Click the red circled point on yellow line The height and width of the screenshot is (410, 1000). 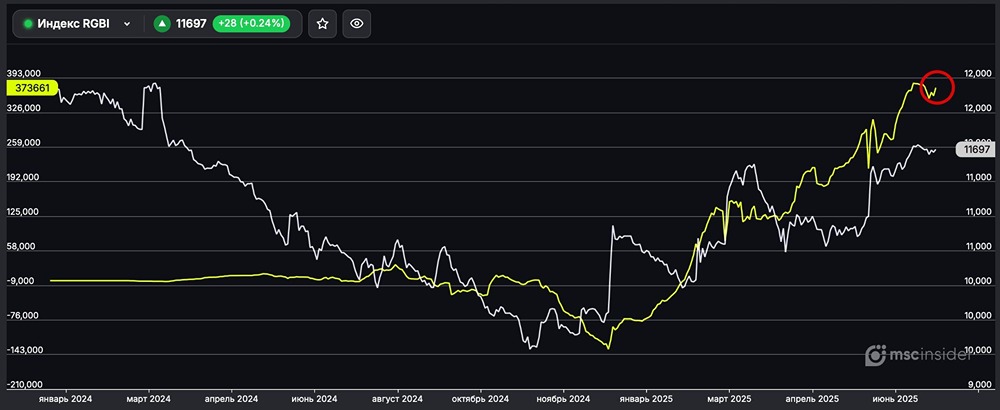coord(936,88)
